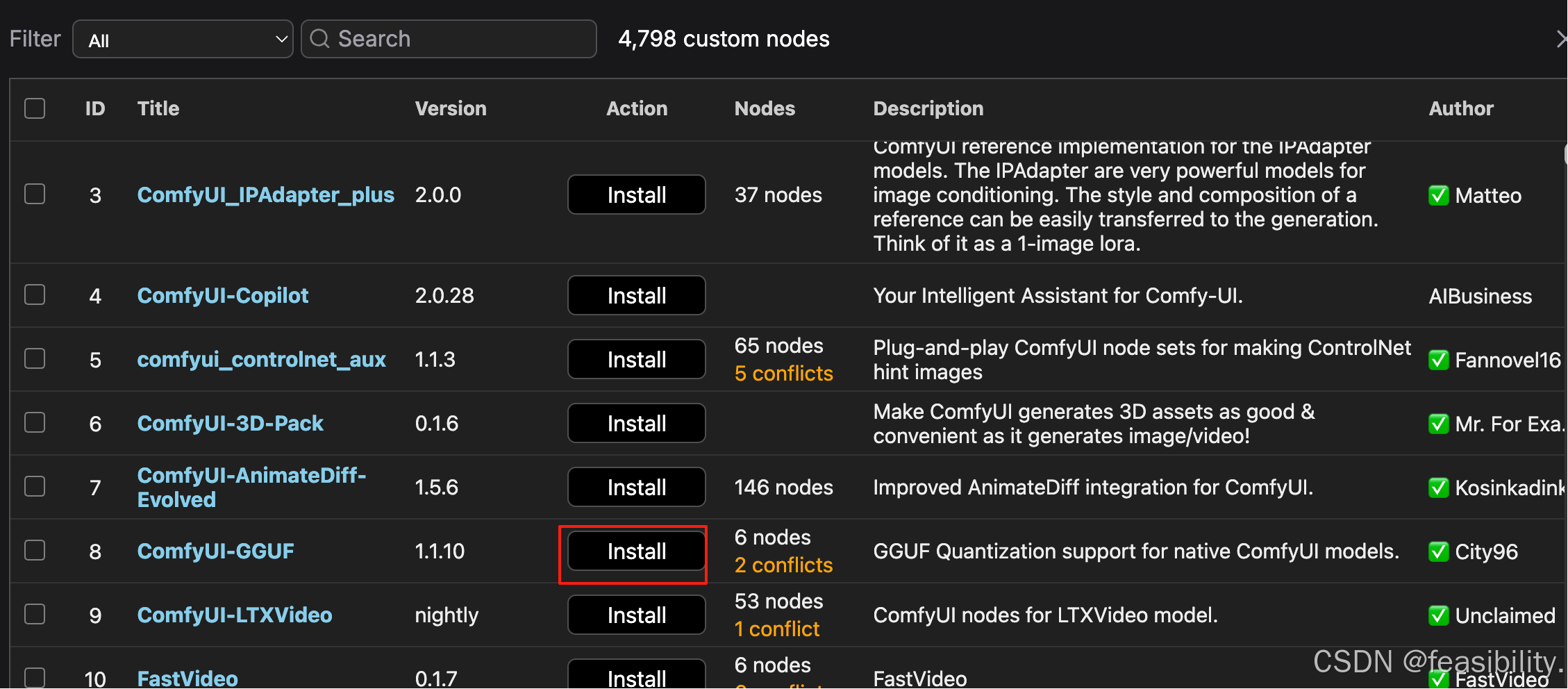Sort by the Author column header

[x=1461, y=108]
